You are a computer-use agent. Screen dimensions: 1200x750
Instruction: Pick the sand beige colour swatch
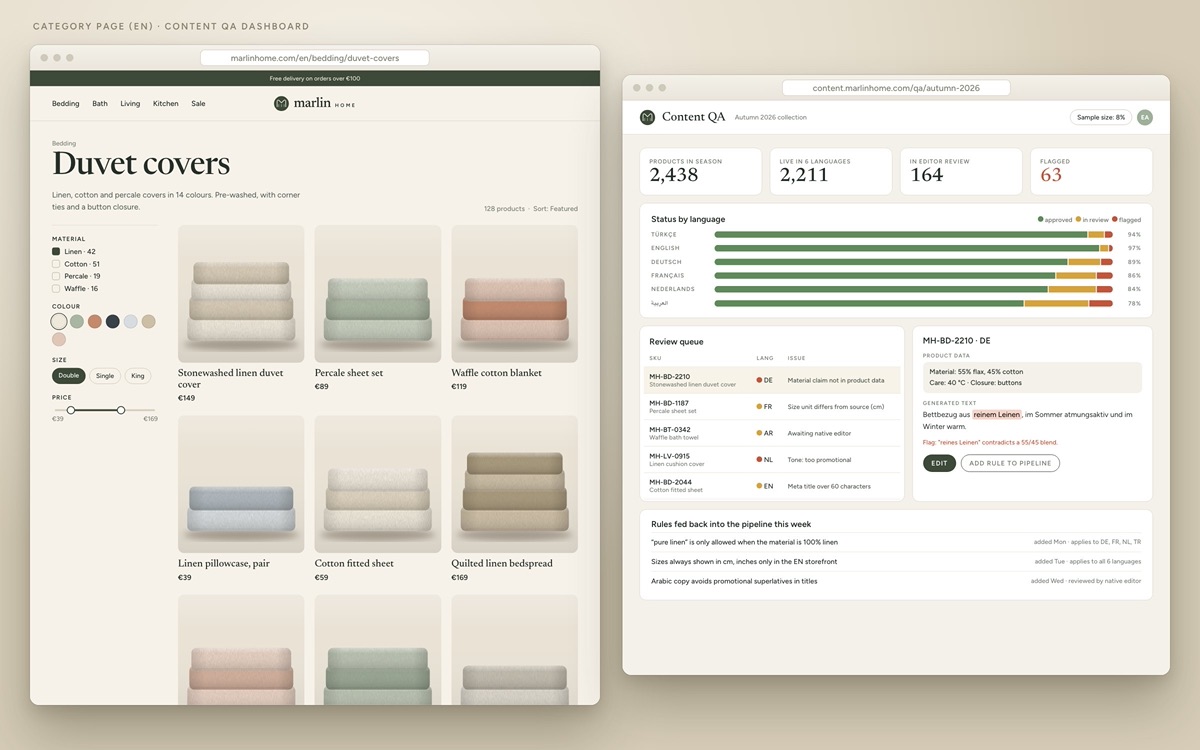pos(149,321)
